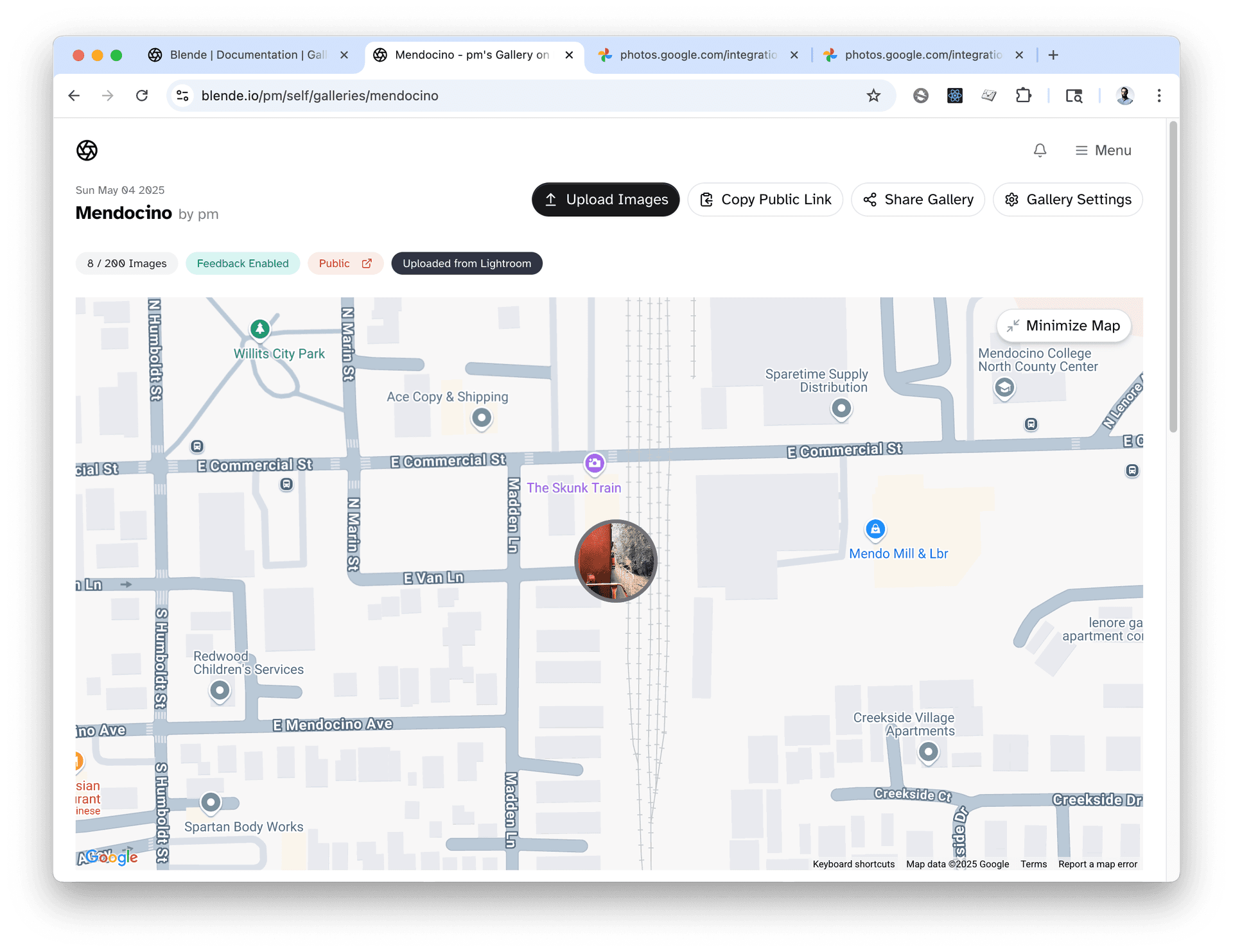Click The Skunk Train camera map marker

click(x=594, y=463)
